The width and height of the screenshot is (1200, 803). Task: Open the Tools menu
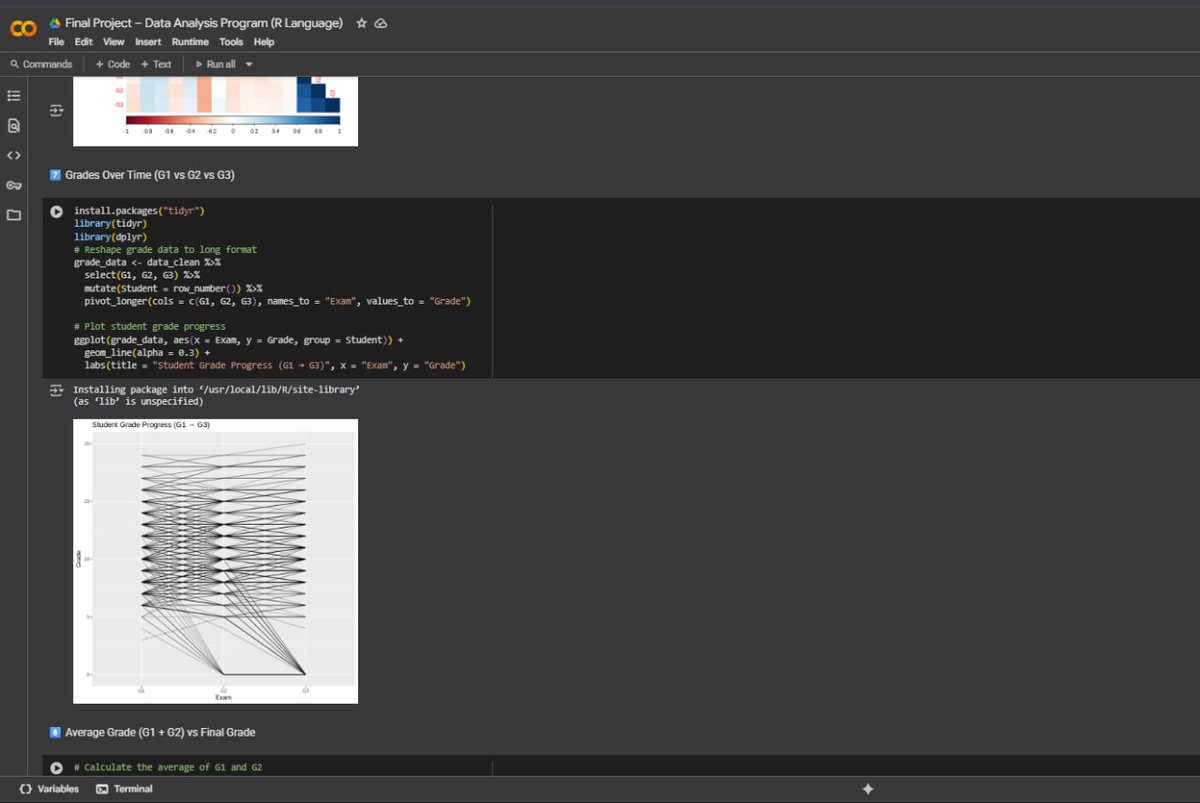pos(231,42)
